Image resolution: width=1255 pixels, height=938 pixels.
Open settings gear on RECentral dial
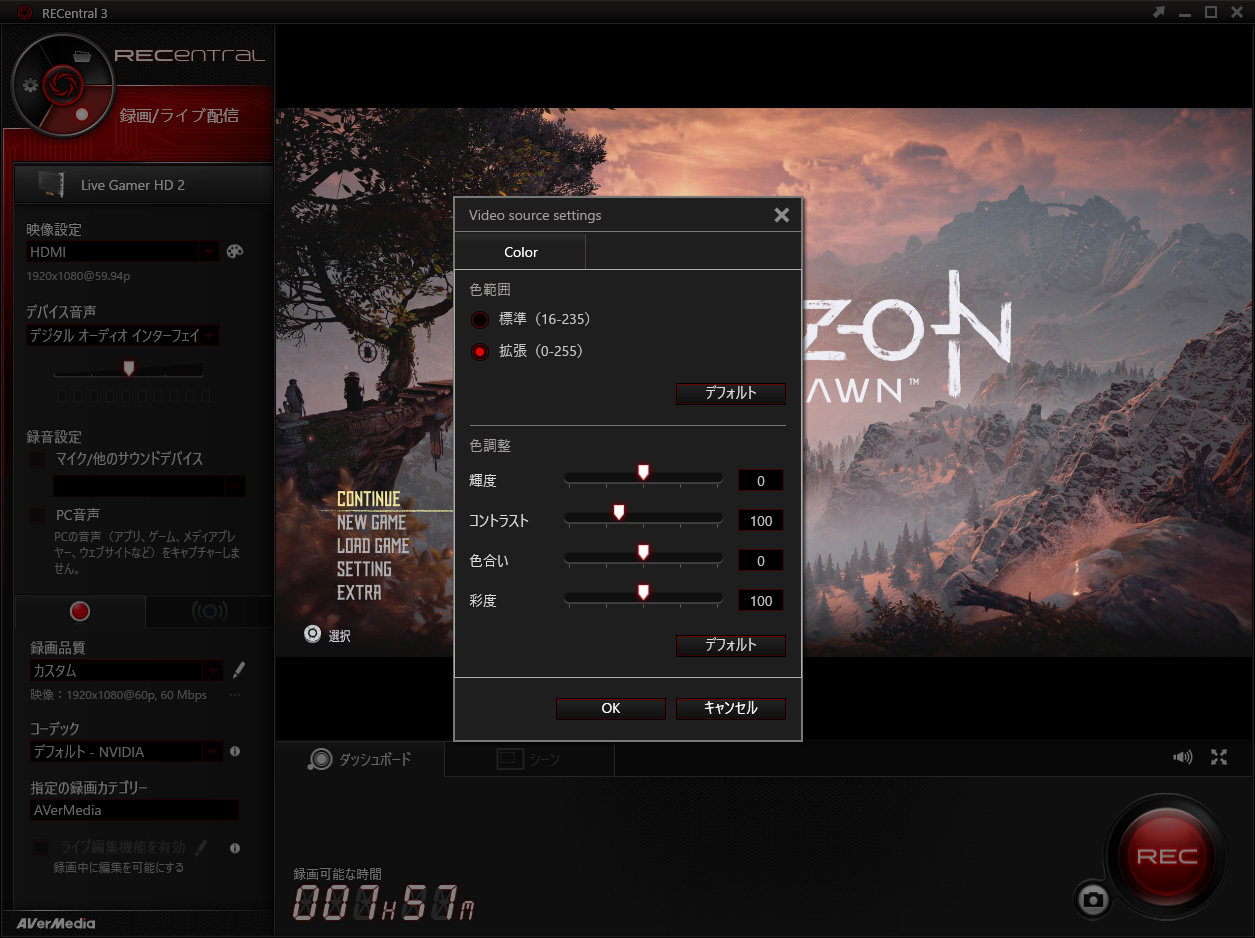pyautogui.click(x=30, y=85)
